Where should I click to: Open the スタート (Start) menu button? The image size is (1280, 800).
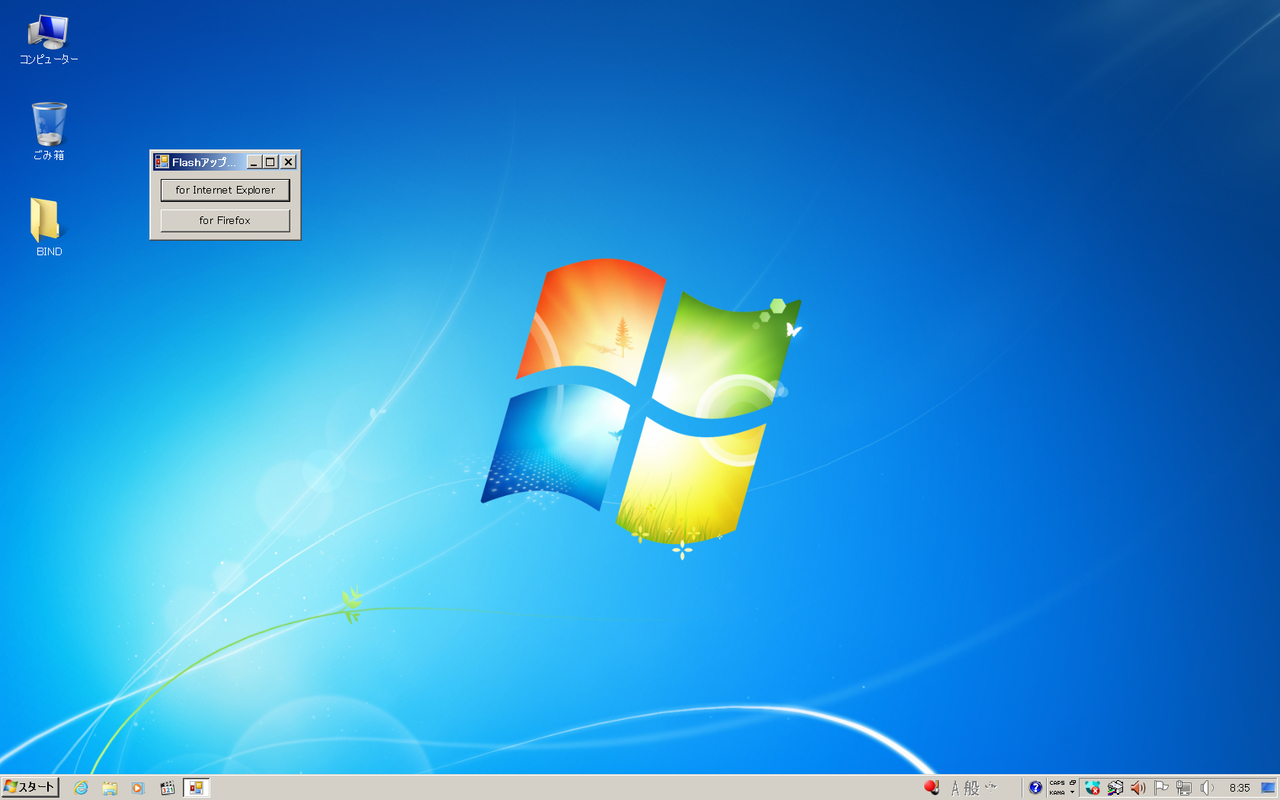(x=30, y=788)
